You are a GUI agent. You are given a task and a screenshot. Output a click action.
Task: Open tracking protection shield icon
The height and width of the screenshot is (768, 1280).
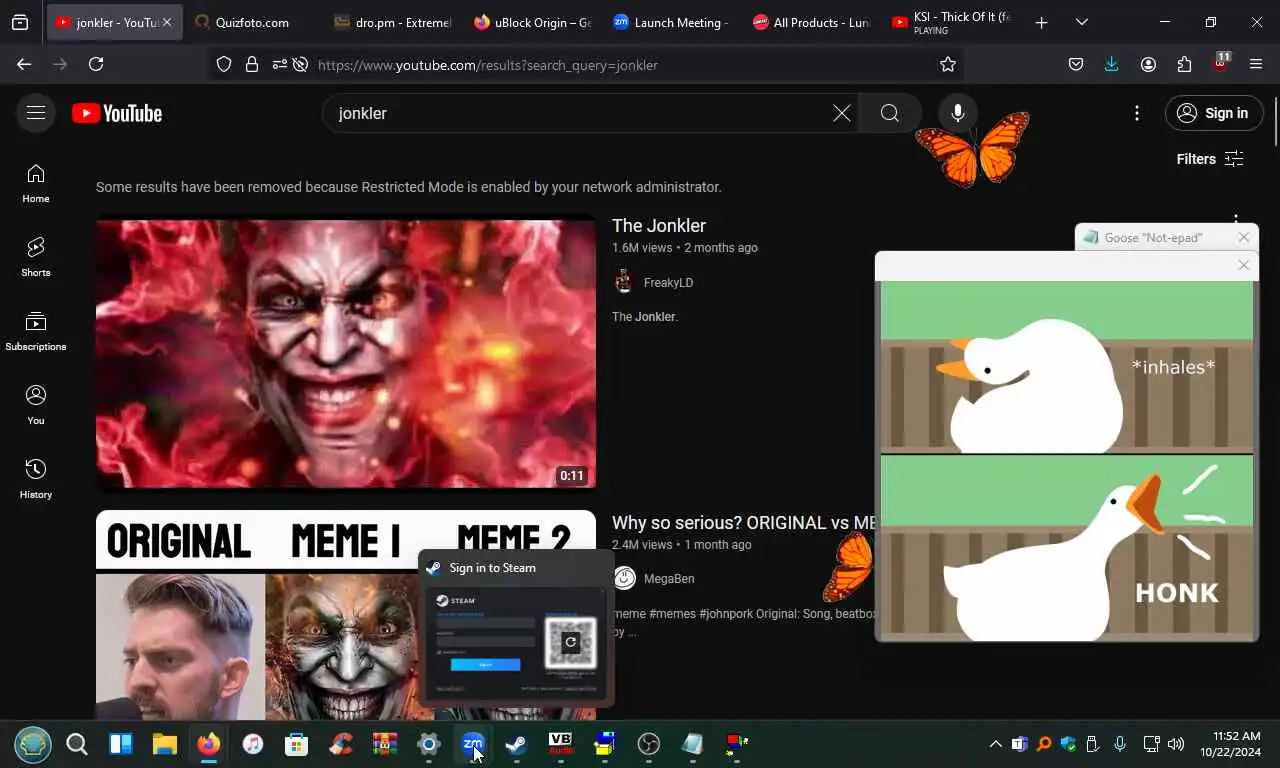pos(224,64)
